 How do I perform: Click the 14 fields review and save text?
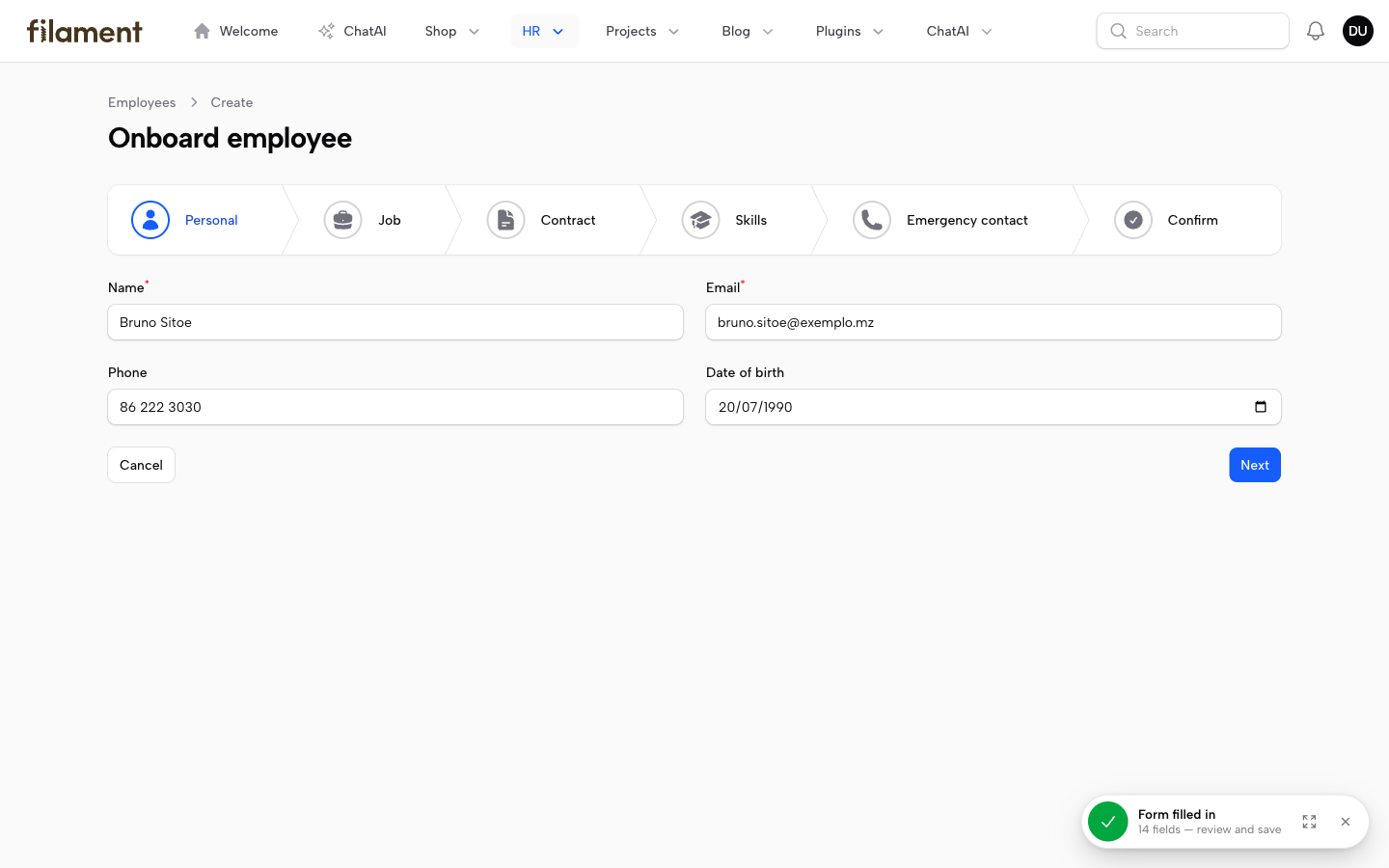1210,829
